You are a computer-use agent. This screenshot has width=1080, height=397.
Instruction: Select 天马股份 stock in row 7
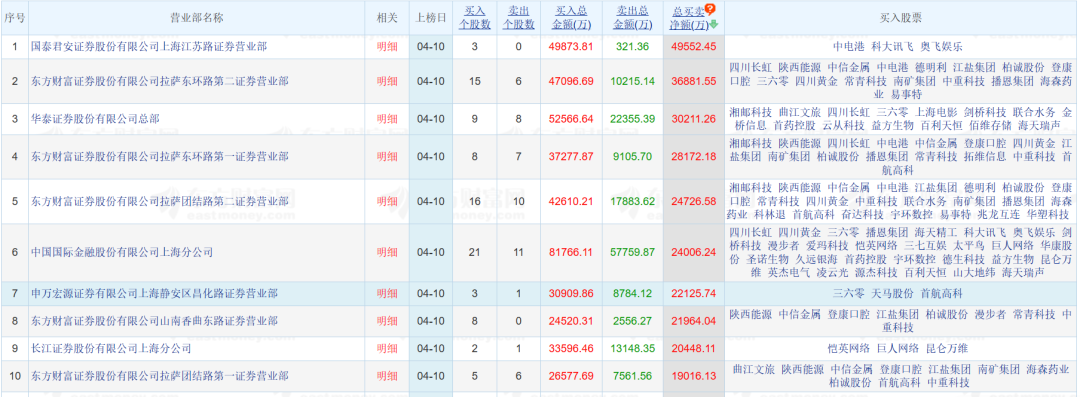pos(893,294)
